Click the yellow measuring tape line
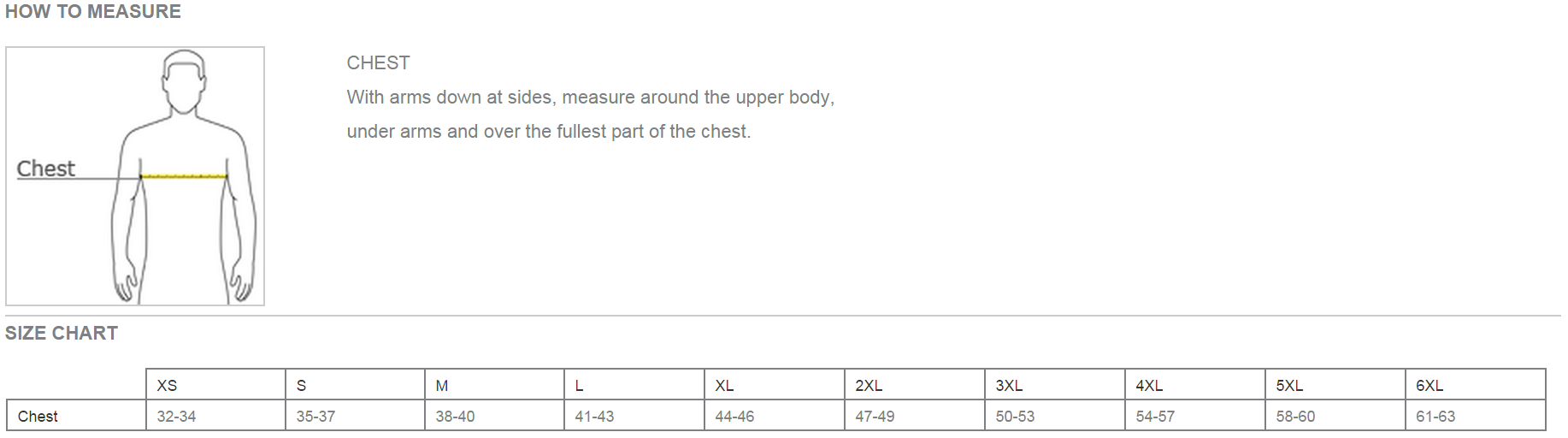This screenshot has width=1568, height=438. (x=184, y=176)
